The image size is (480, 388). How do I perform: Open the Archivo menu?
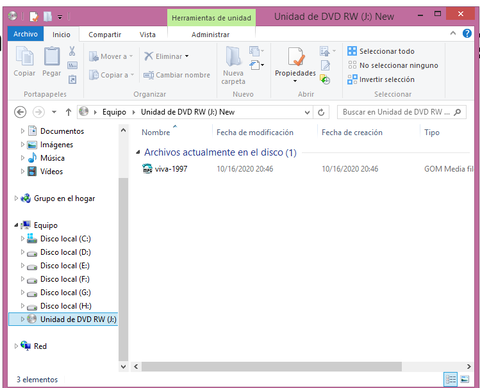click(x=26, y=34)
